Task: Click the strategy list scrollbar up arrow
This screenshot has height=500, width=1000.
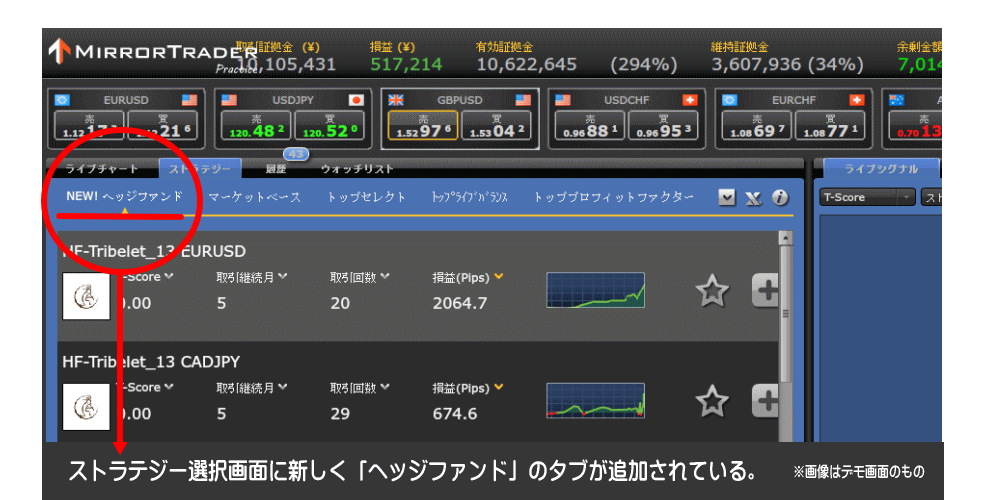Action: [x=786, y=237]
